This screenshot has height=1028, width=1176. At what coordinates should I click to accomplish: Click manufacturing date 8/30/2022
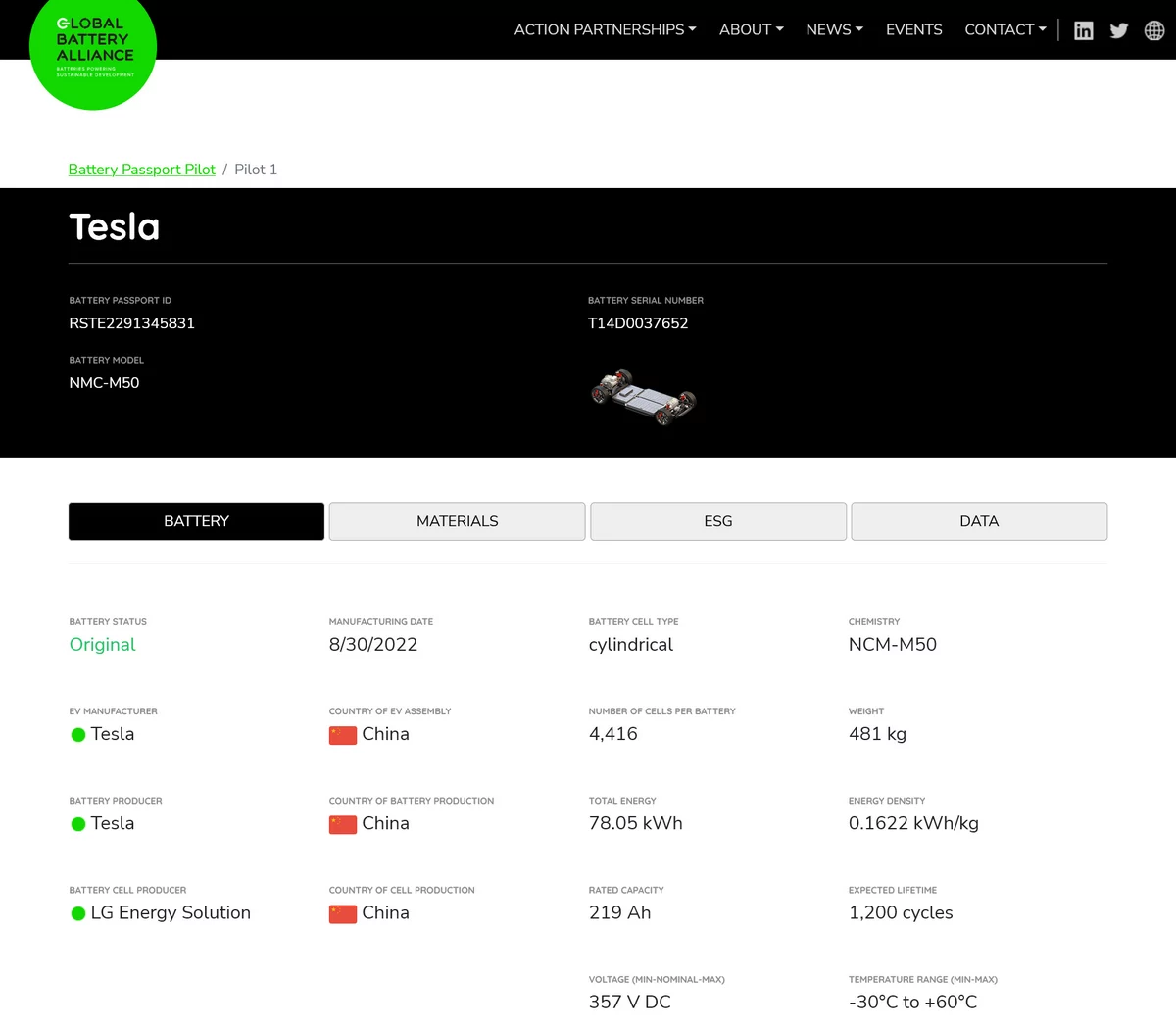[x=373, y=645]
